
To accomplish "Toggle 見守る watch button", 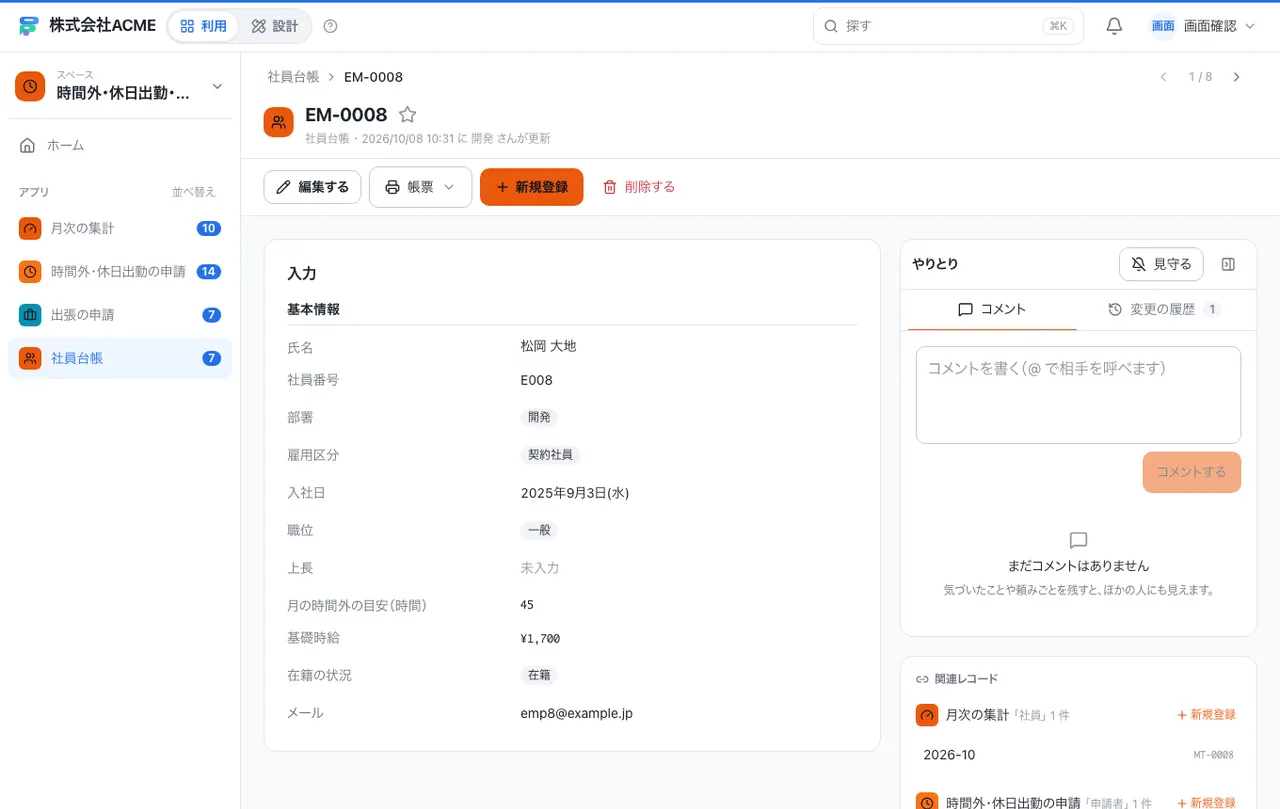I will coord(1161,264).
